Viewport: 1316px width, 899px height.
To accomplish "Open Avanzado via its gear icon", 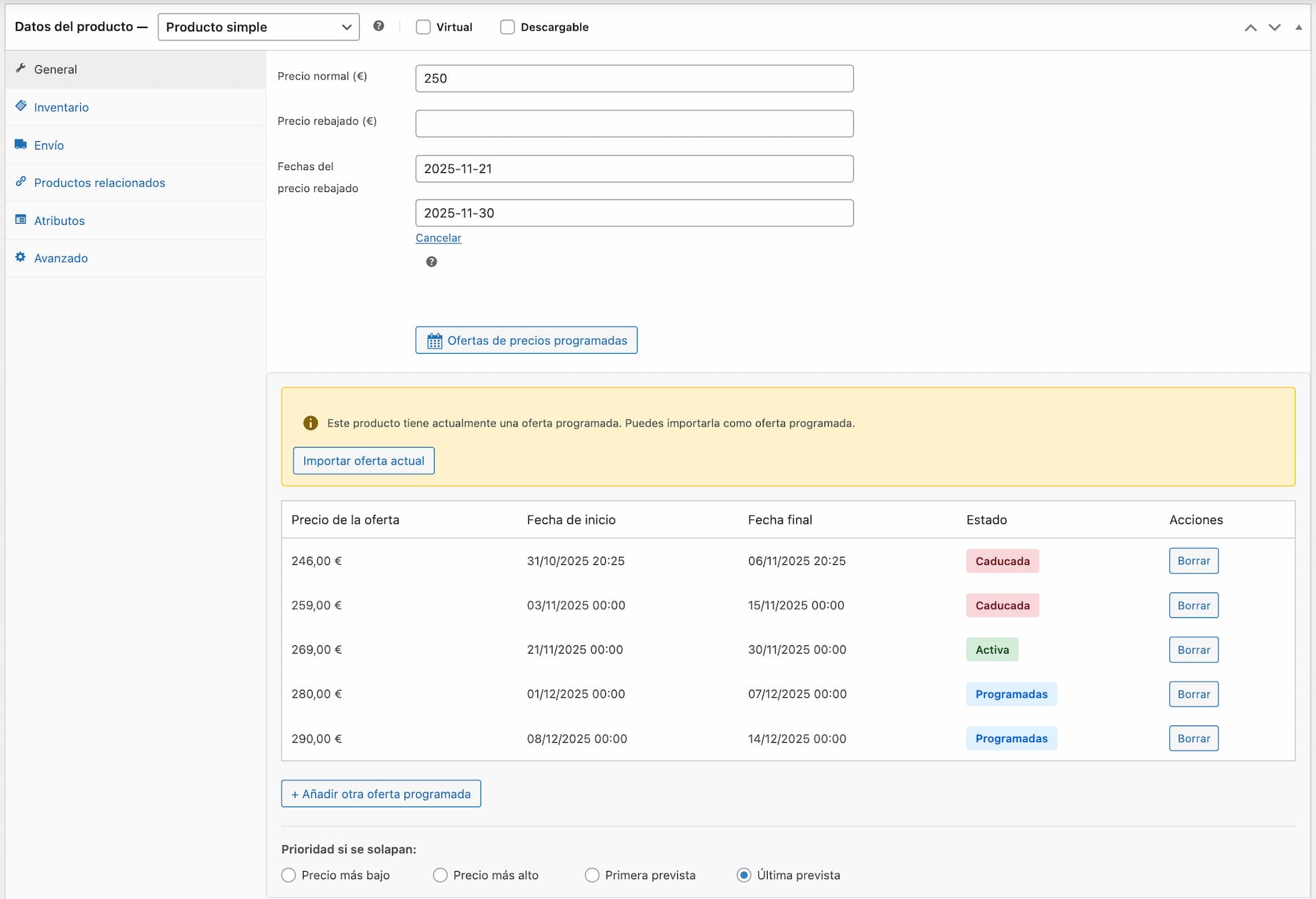I will tap(20, 257).
